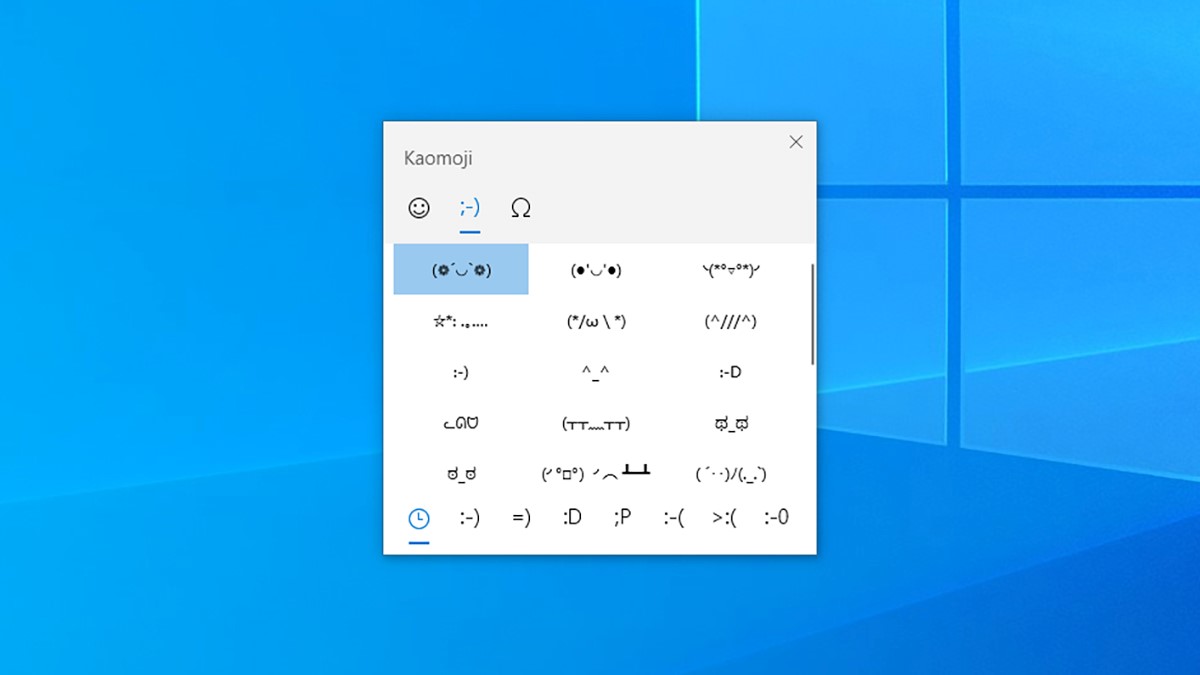Insert the (*/ω\*) shy kaomoji
The height and width of the screenshot is (675, 1200).
click(x=596, y=321)
